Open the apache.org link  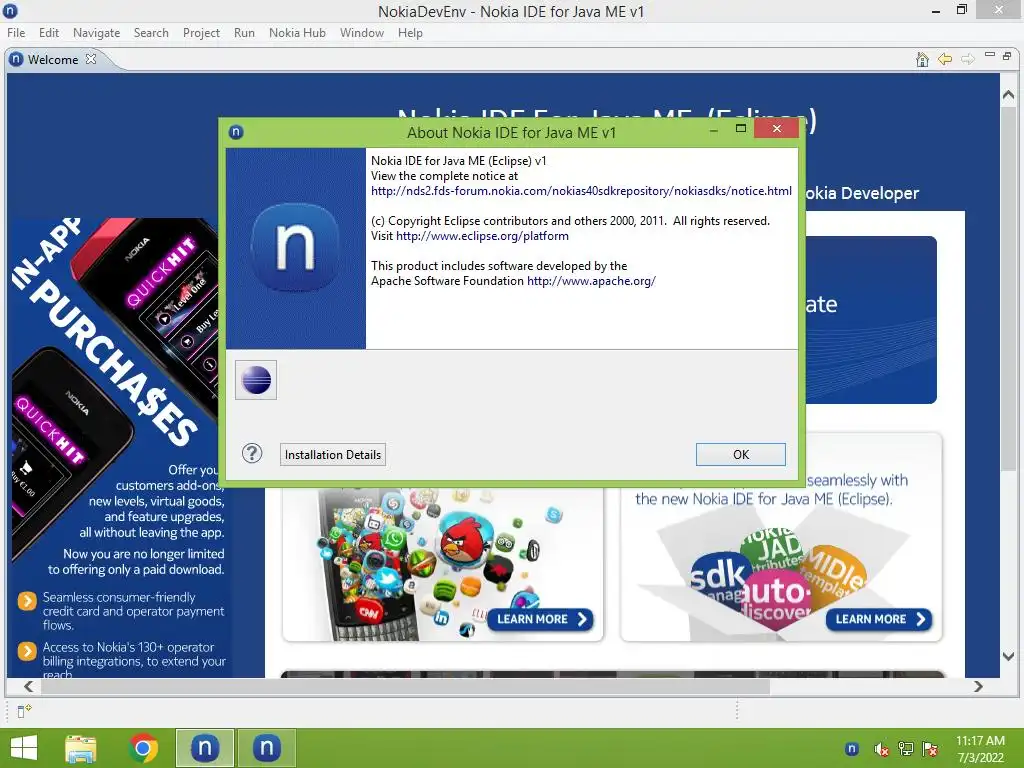tap(591, 281)
